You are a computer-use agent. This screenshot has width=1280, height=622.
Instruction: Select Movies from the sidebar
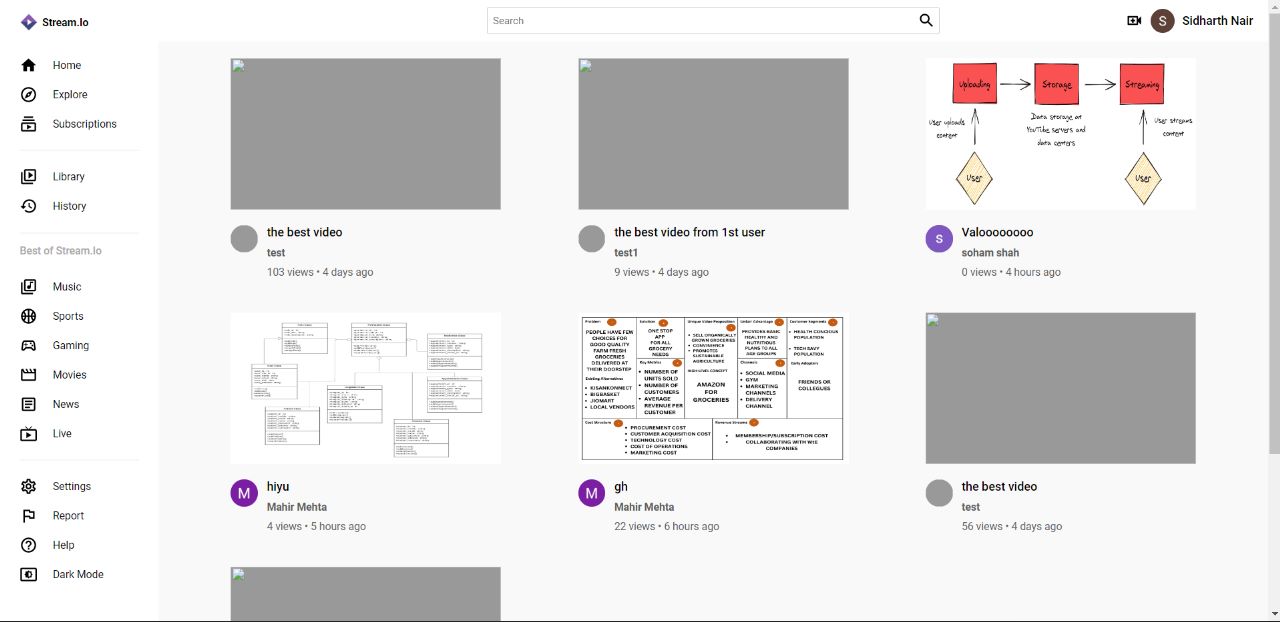[28, 374]
